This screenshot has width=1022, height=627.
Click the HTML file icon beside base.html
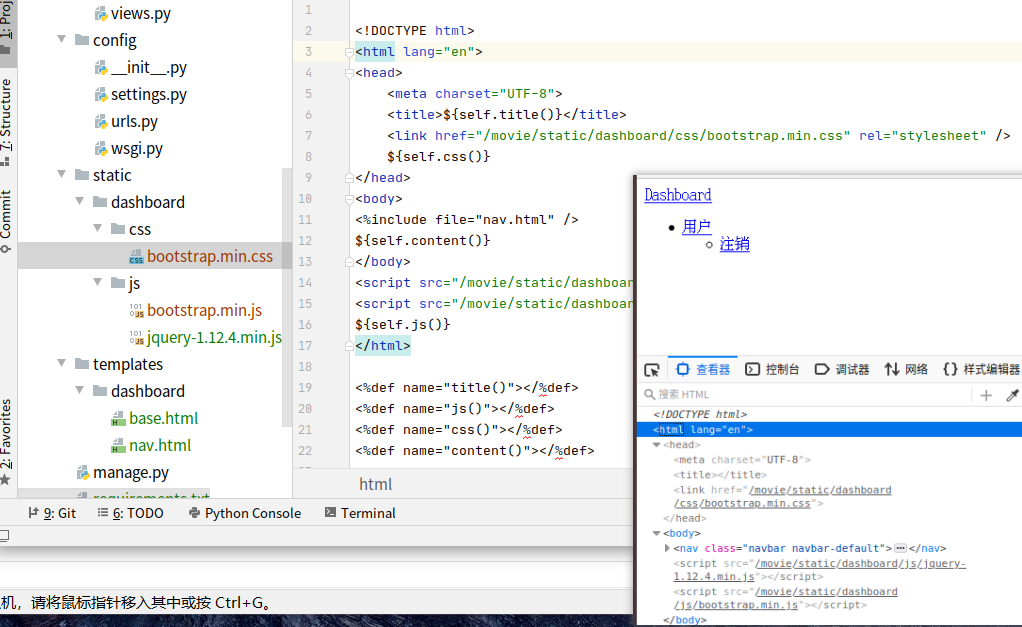118,419
